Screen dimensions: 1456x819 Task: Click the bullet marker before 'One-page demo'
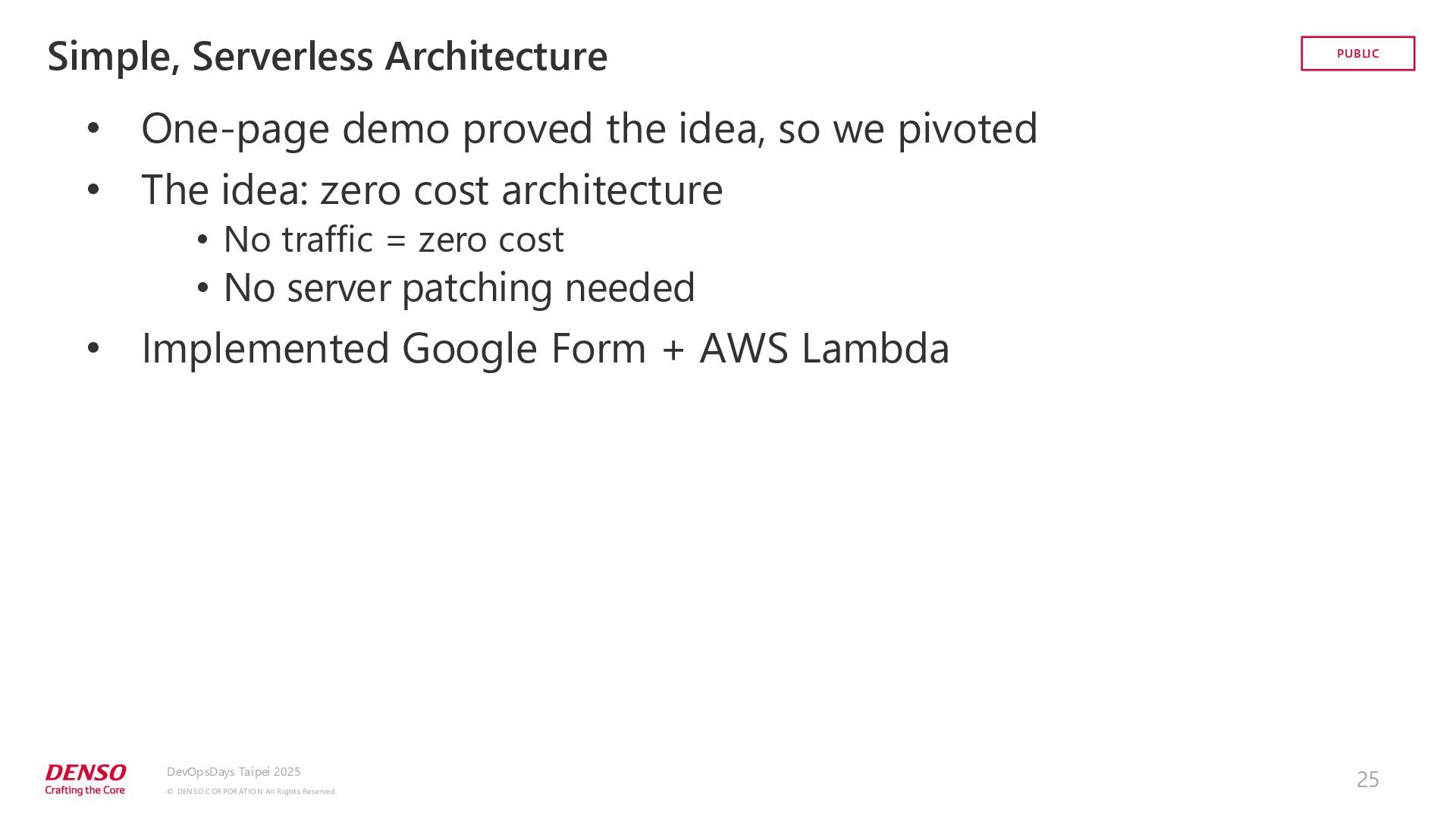point(93,128)
